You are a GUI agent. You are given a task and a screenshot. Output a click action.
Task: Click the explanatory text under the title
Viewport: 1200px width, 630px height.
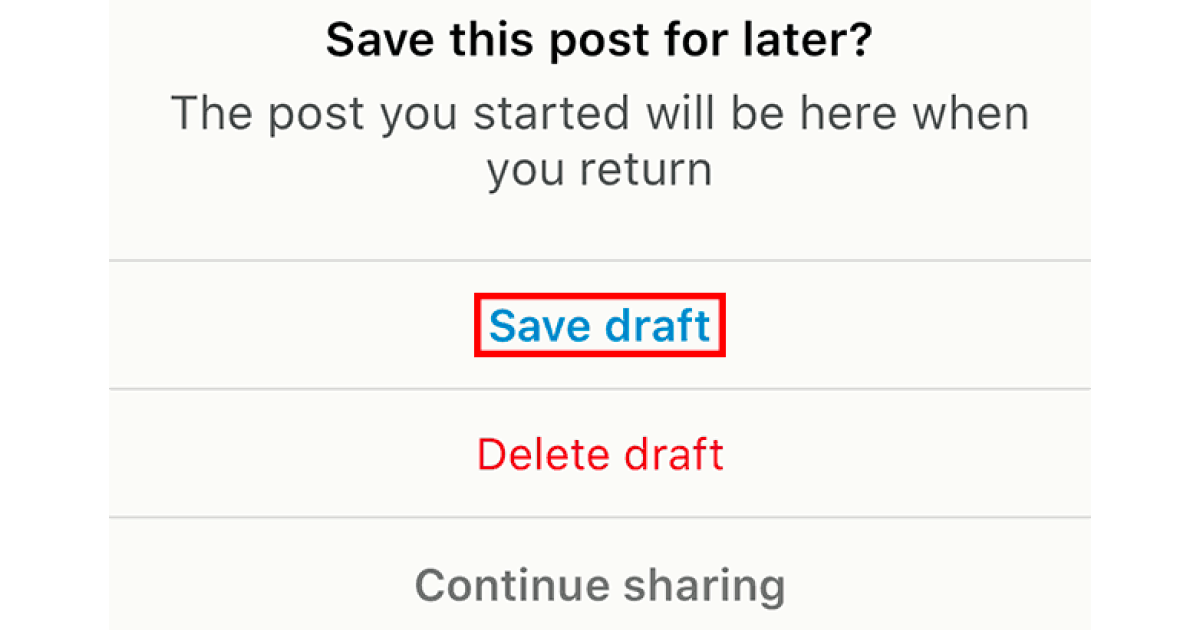click(x=600, y=140)
